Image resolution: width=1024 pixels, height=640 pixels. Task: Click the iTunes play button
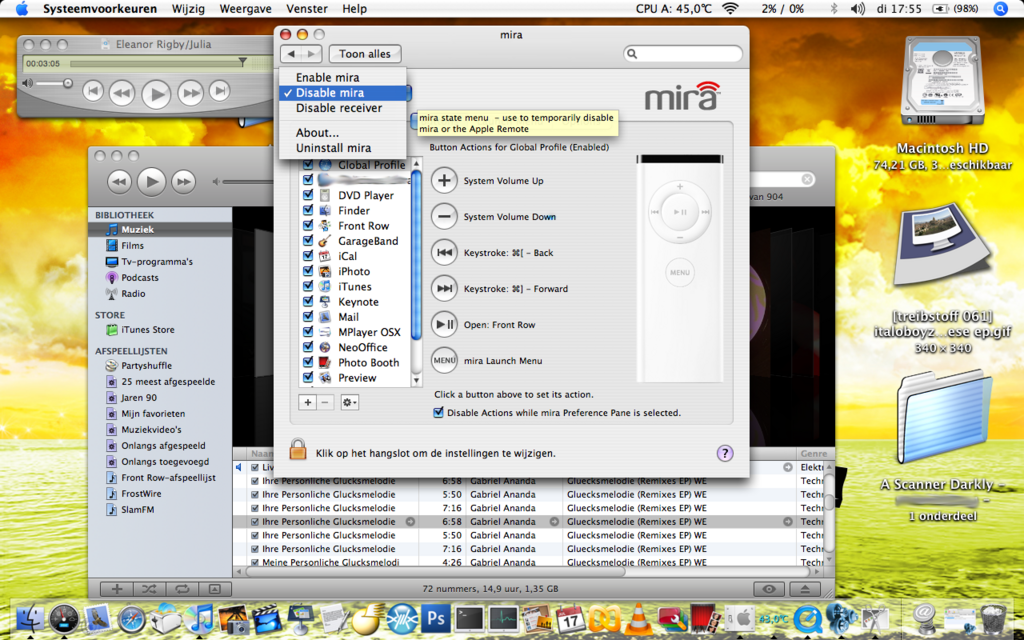[x=152, y=182]
